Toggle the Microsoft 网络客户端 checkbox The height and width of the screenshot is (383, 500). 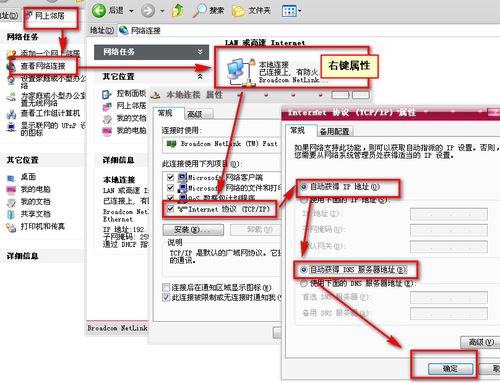170,177
